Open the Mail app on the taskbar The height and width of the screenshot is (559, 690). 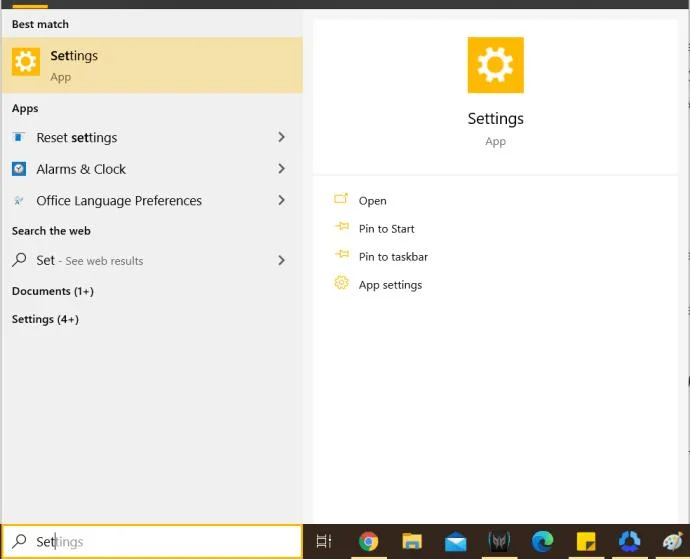point(455,542)
